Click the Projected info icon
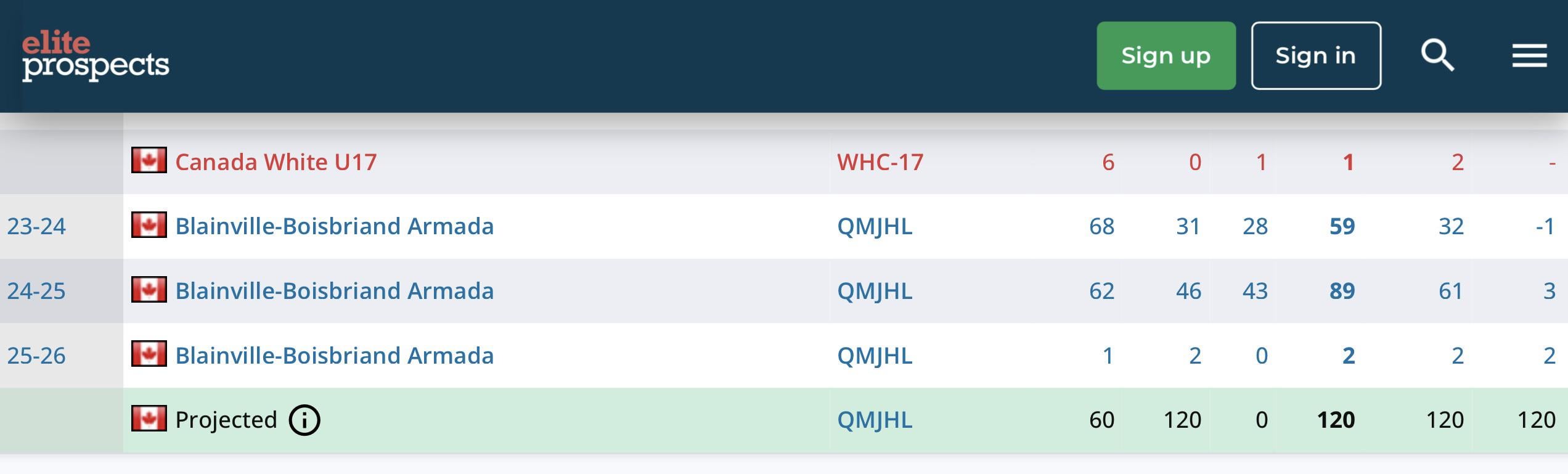Image resolution: width=1568 pixels, height=474 pixels. [304, 420]
